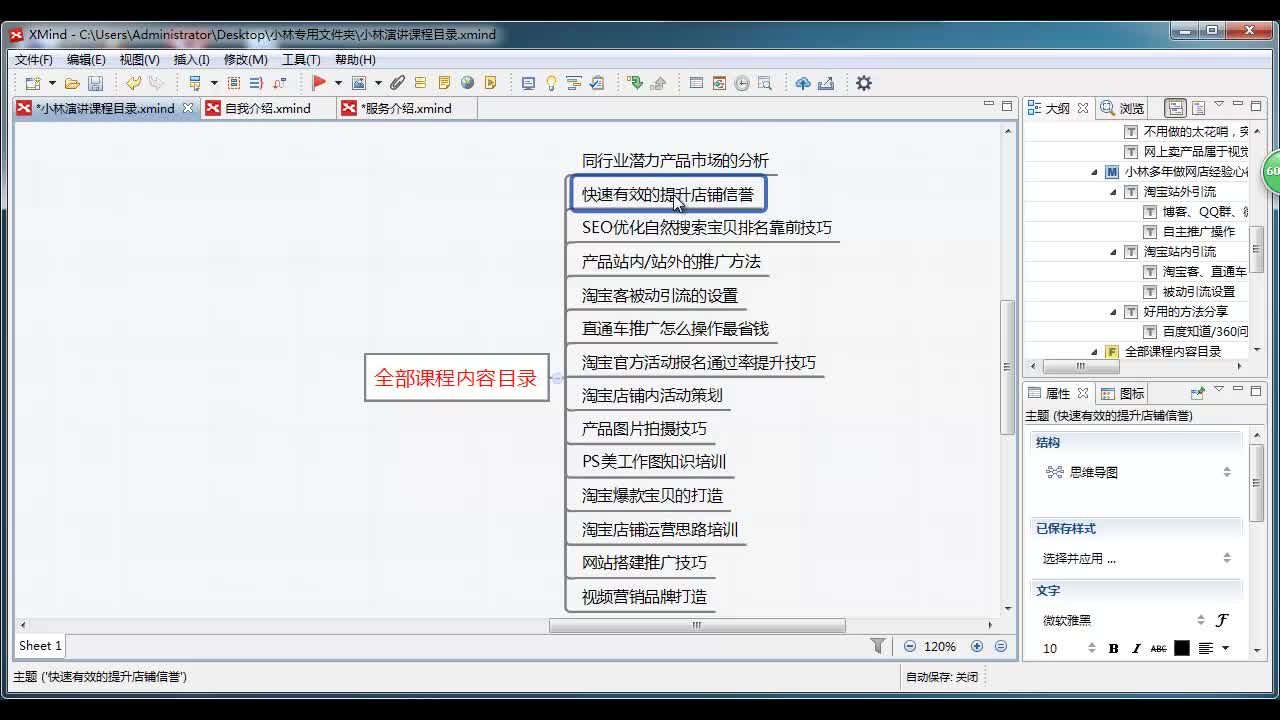
Task: Toggle bold formatting in the 文字 section
Action: 1113,648
